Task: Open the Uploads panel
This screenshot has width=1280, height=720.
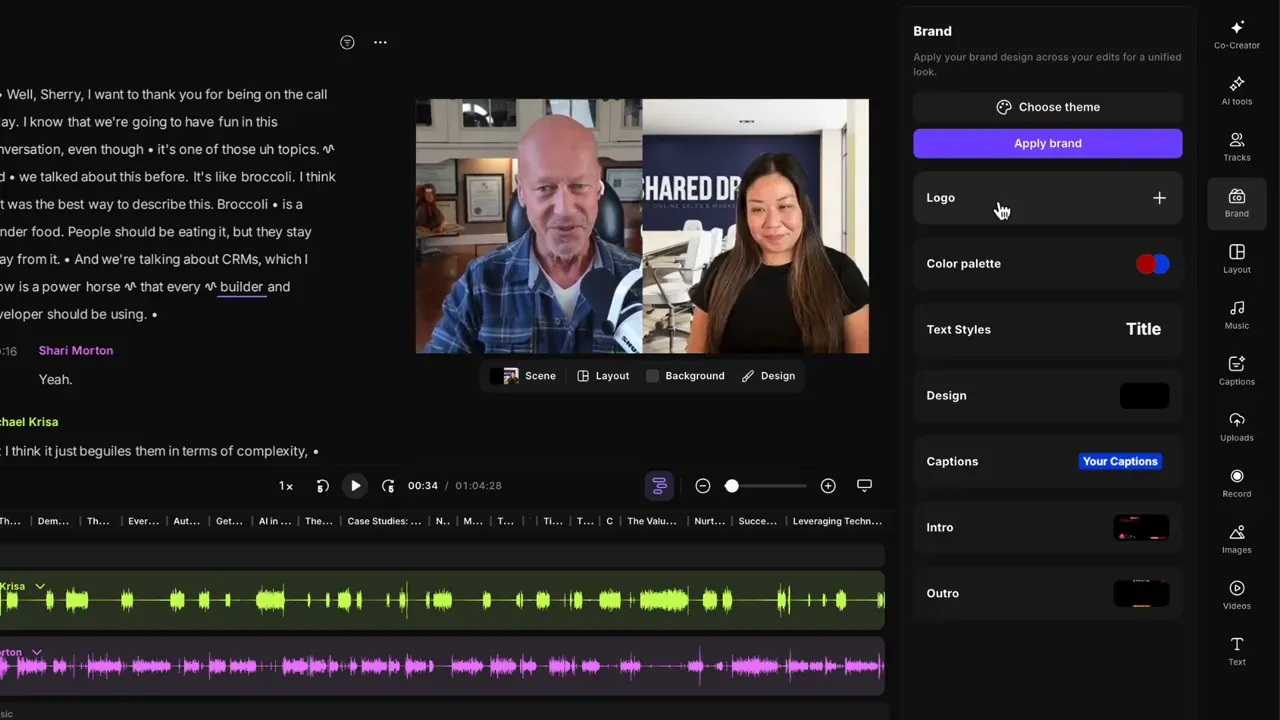Action: pyautogui.click(x=1237, y=426)
